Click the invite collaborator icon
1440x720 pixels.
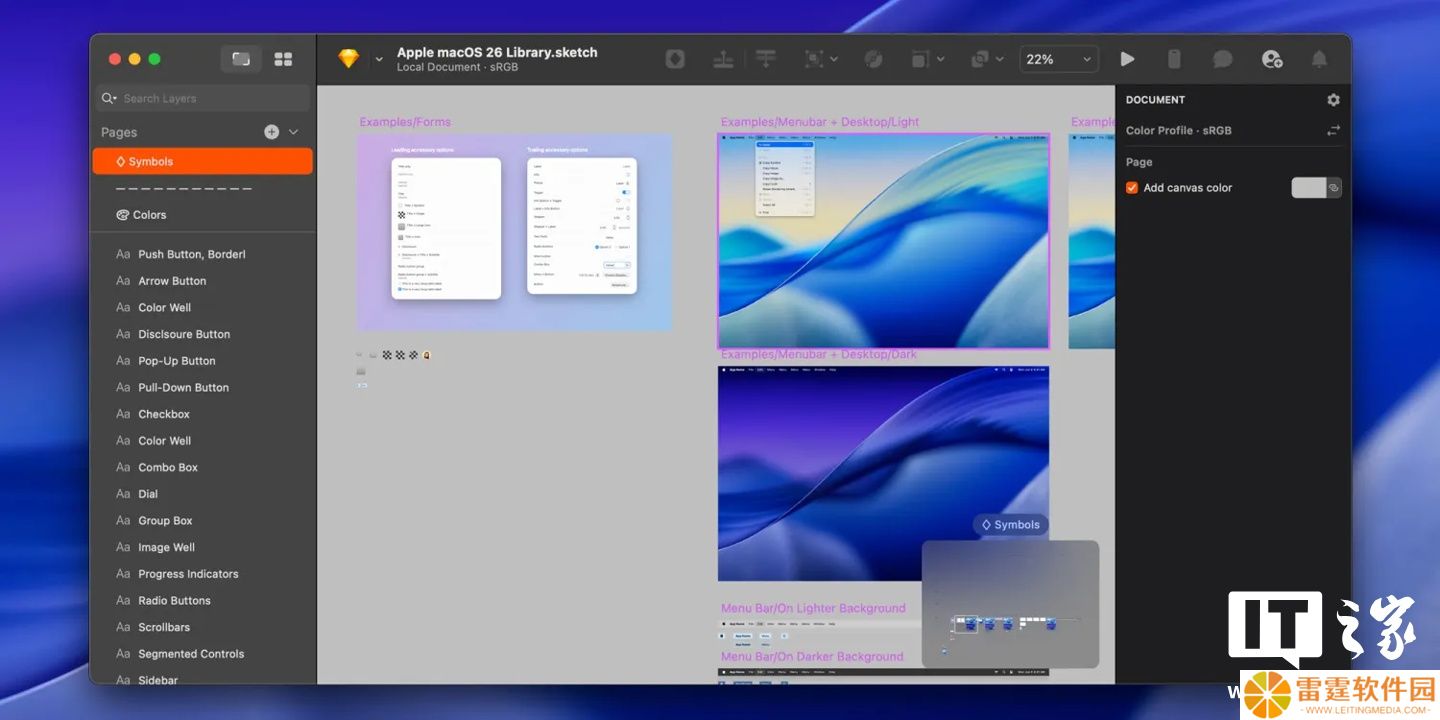(1272, 59)
